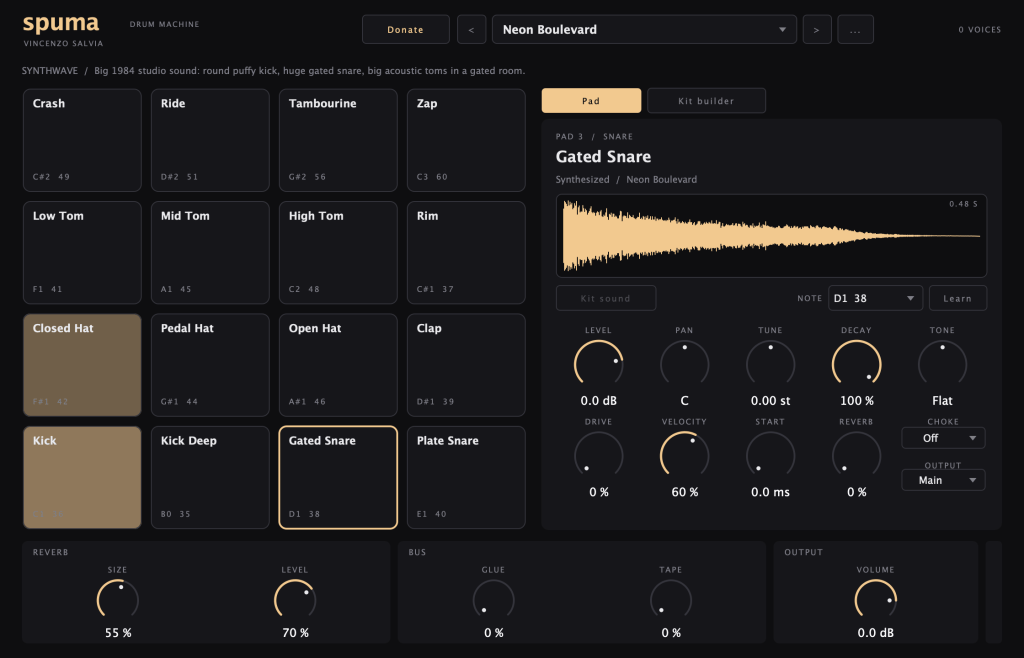Go to previous preset arrow

[472, 29]
